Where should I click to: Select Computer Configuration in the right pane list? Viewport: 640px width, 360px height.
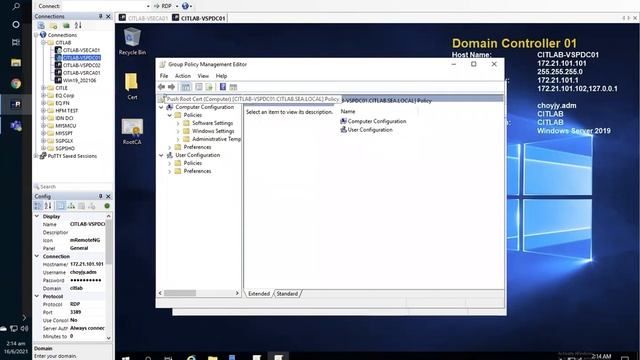[373, 121]
